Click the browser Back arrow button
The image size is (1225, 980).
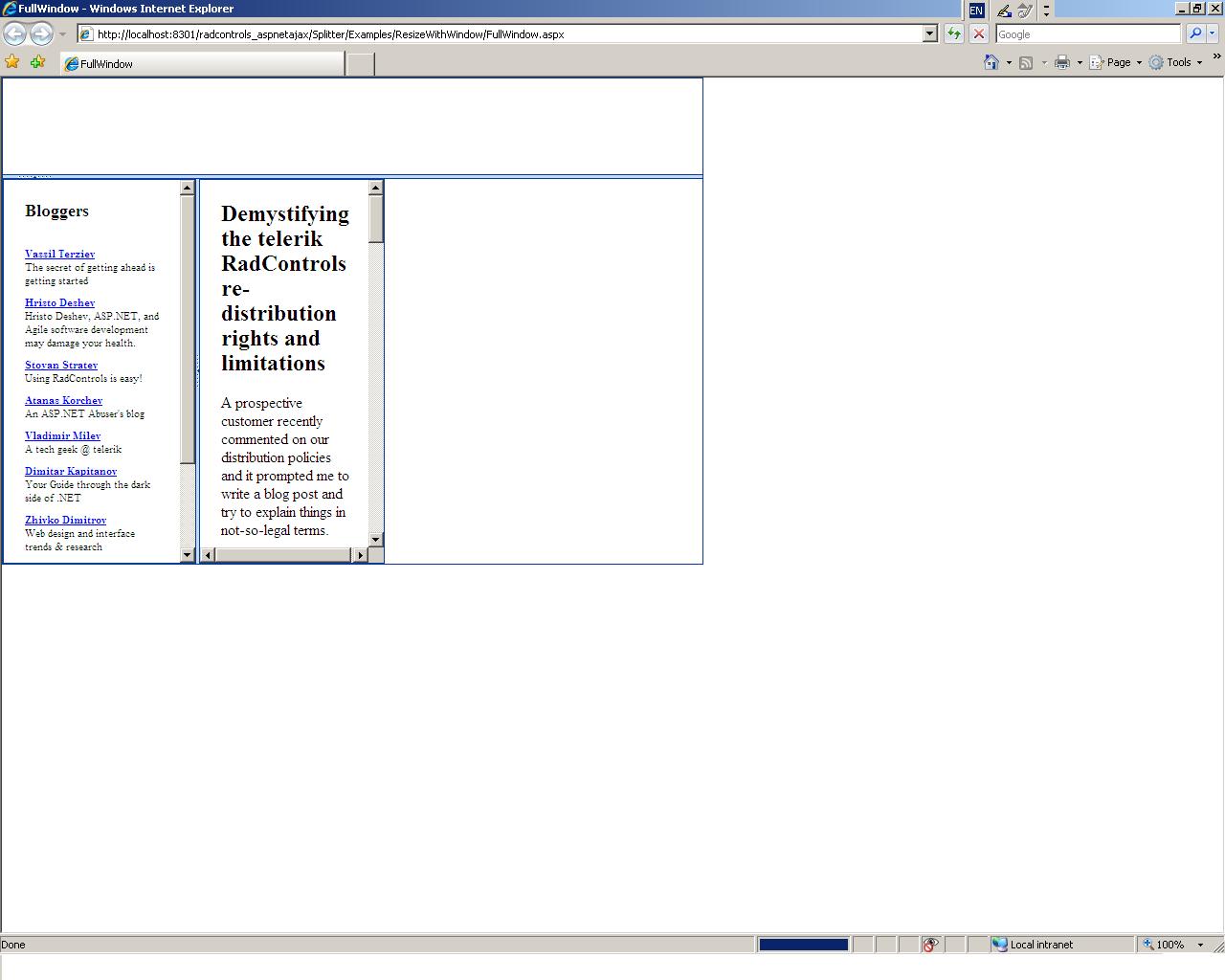[x=14, y=33]
